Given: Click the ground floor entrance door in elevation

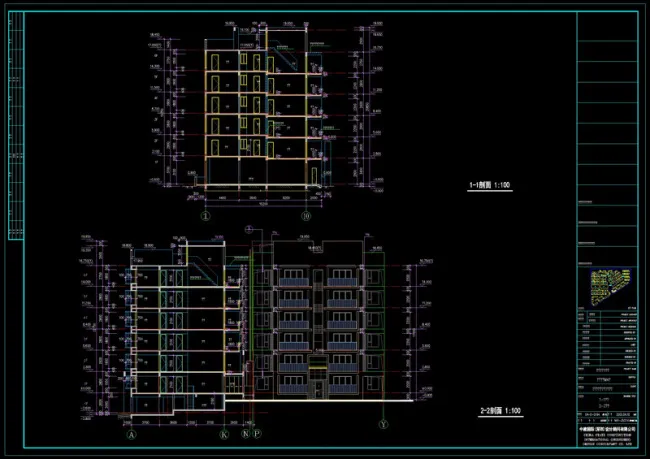Looking at the screenshot, I should point(316,384).
